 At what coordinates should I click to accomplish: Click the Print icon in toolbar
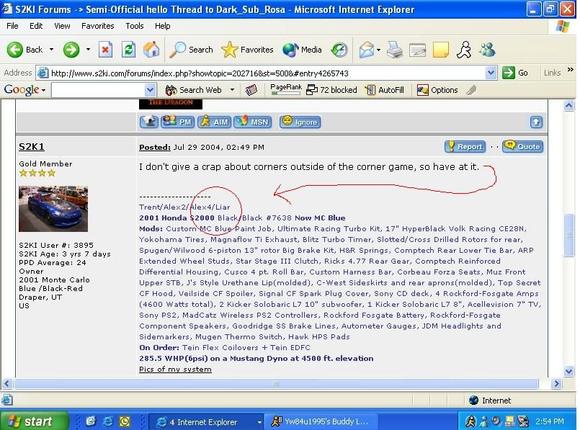coord(395,50)
